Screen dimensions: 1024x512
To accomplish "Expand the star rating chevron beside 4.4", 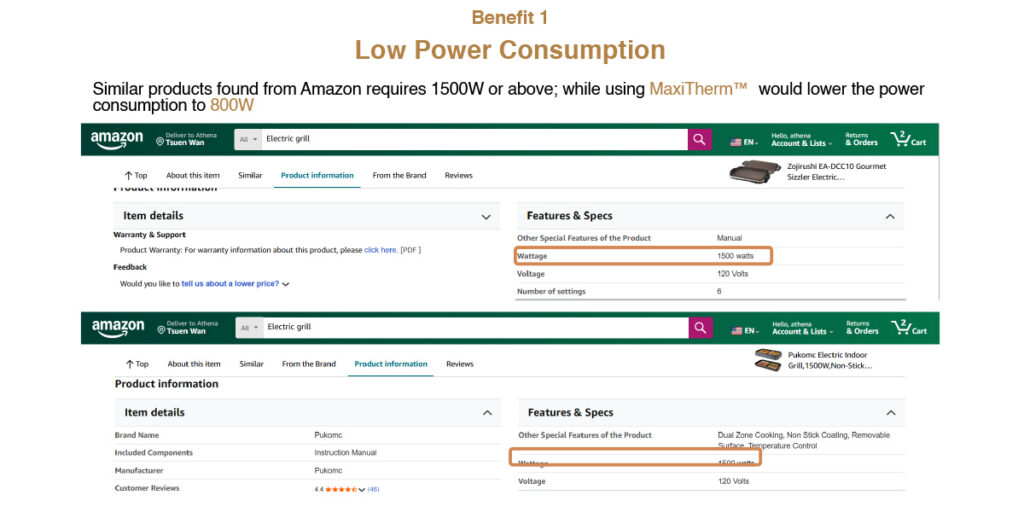I will (361, 489).
